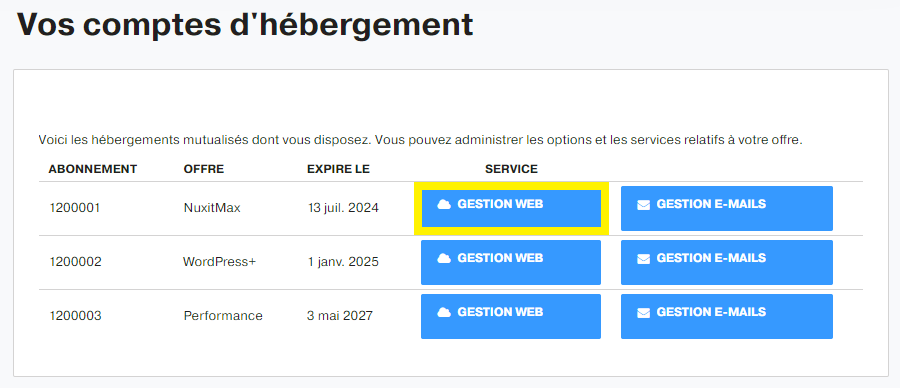Click cloud icon in Performance row
The image size is (900, 388).
coord(444,312)
